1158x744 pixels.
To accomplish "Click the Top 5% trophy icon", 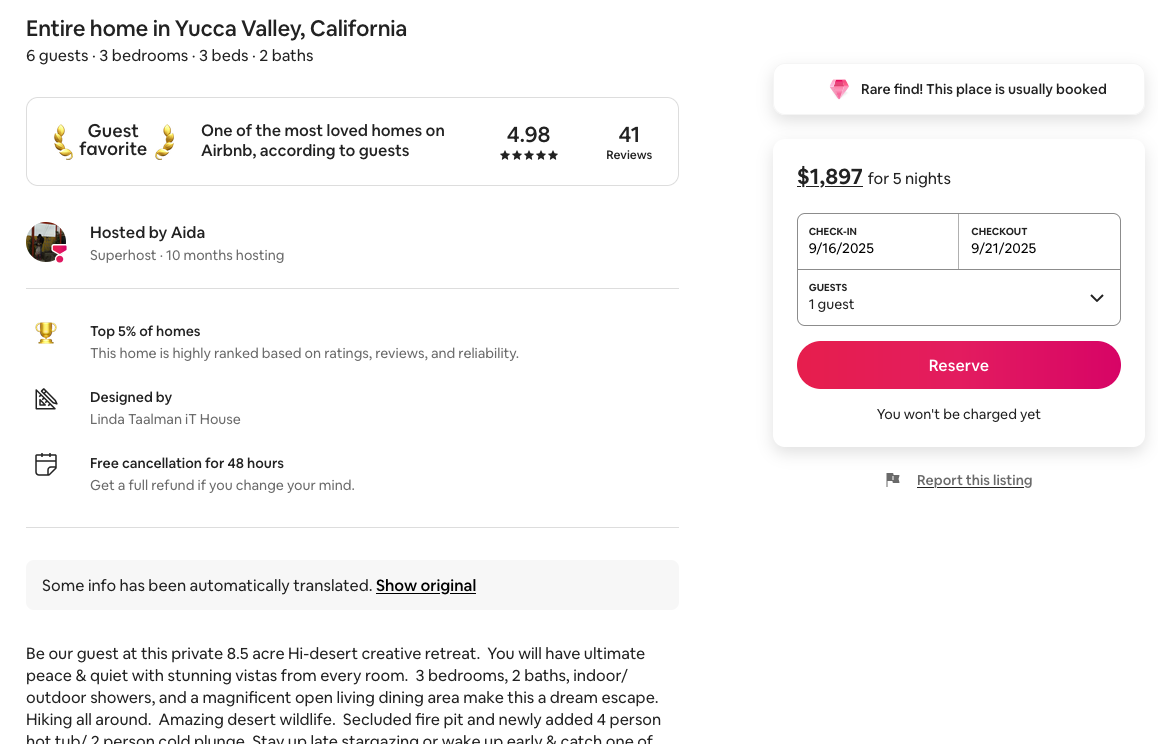I will click(46, 333).
